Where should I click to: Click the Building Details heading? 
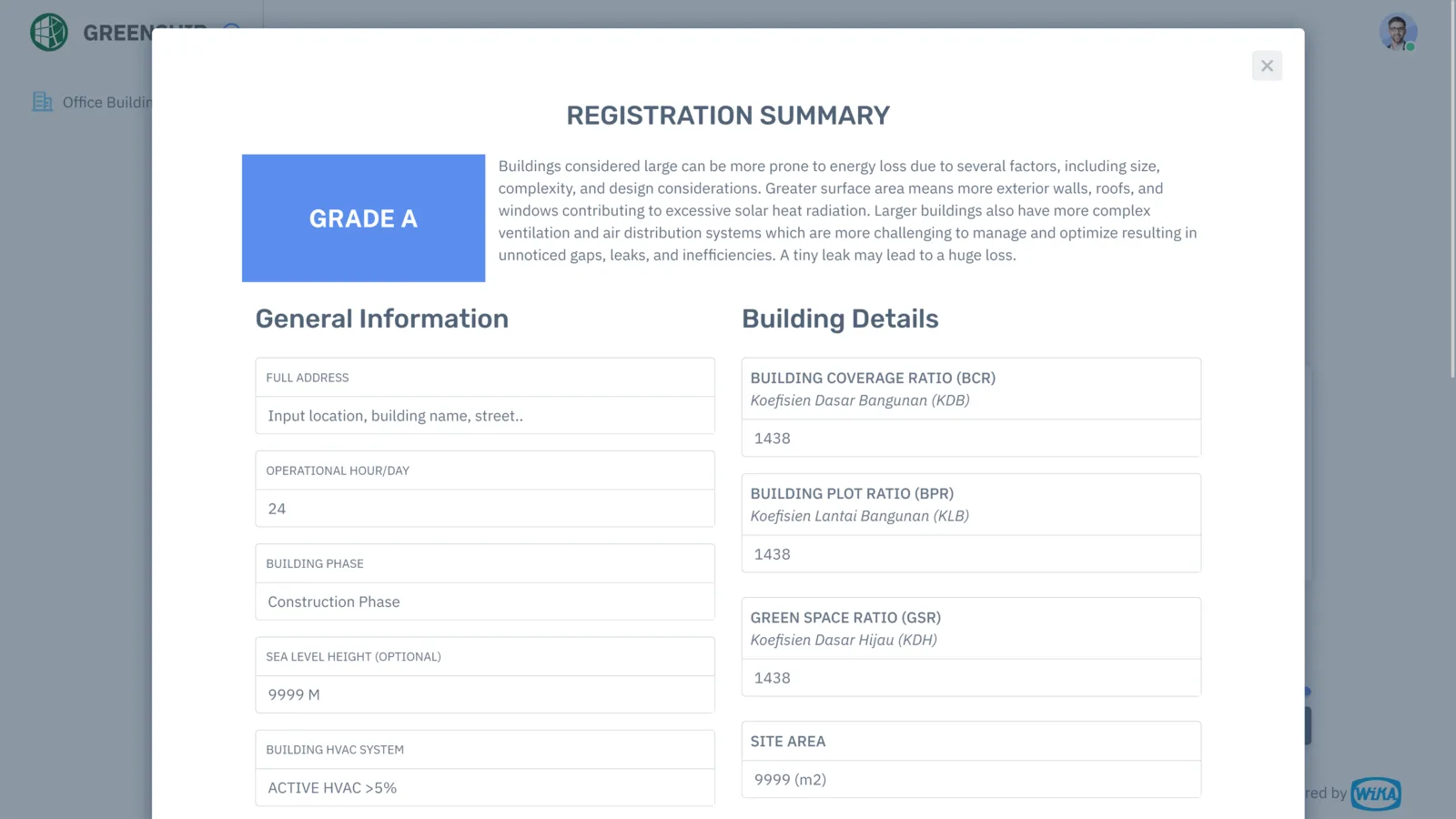tap(840, 318)
